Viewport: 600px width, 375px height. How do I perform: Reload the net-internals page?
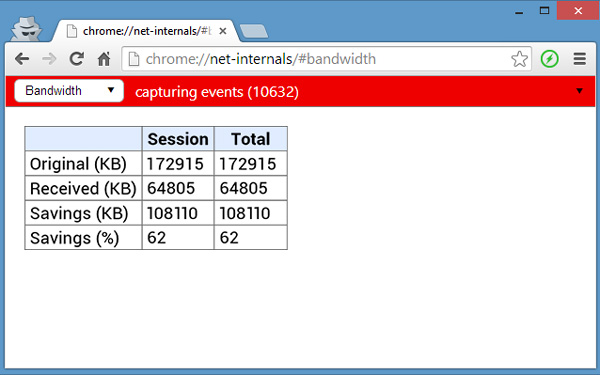pos(77,59)
